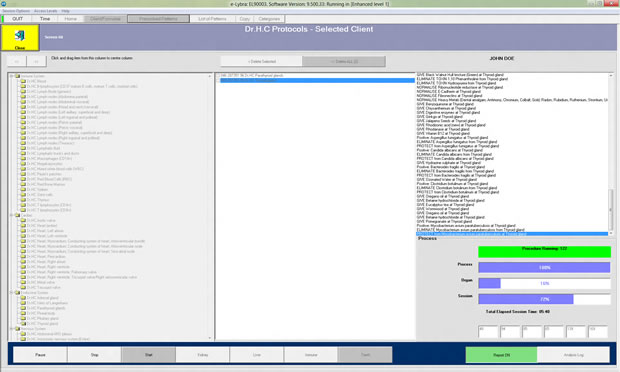Toggle the green Report ON button
This screenshot has height=372, width=620.
tap(501, 355)
